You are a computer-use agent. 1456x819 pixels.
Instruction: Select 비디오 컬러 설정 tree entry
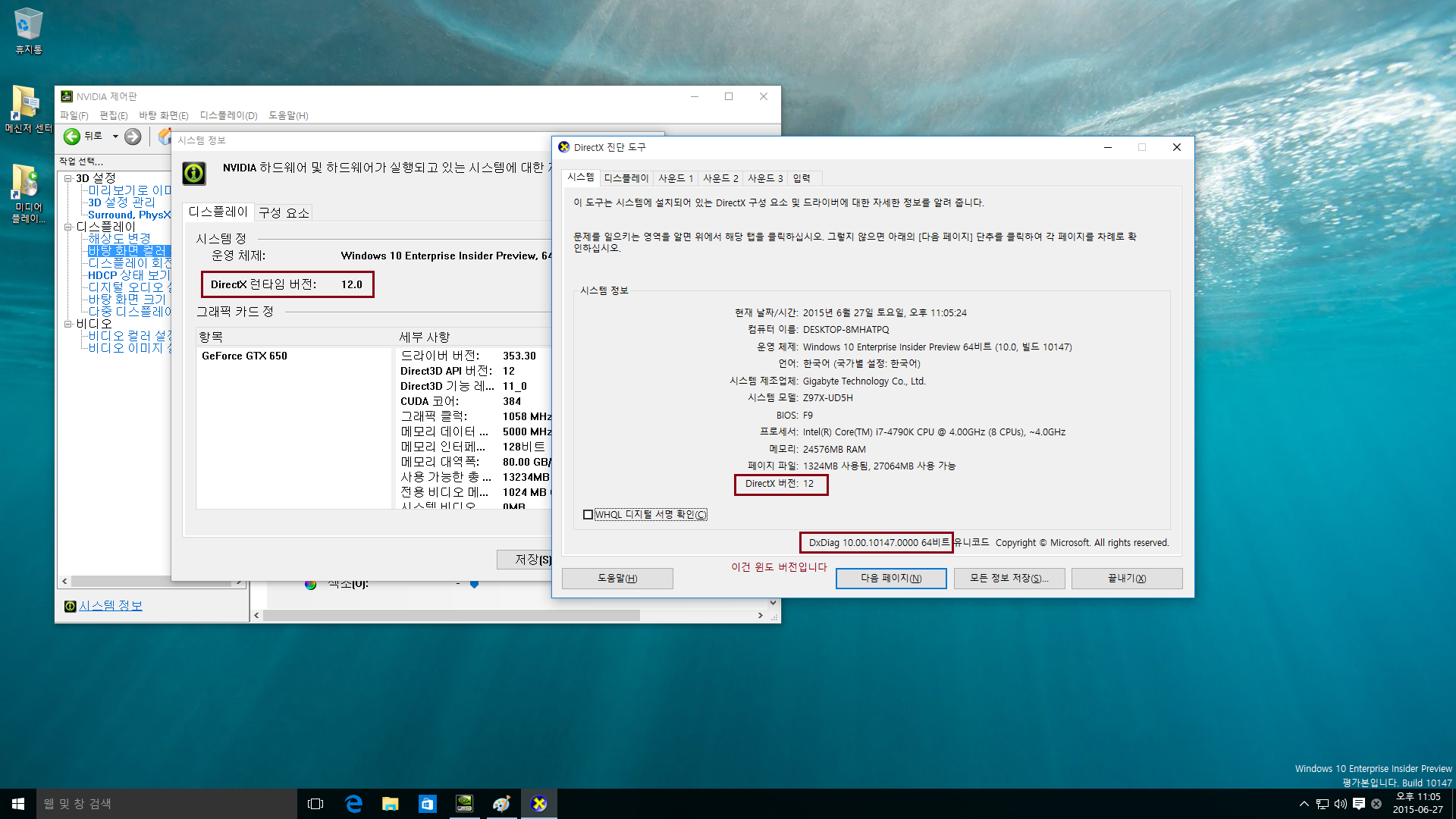click(130, 336)
